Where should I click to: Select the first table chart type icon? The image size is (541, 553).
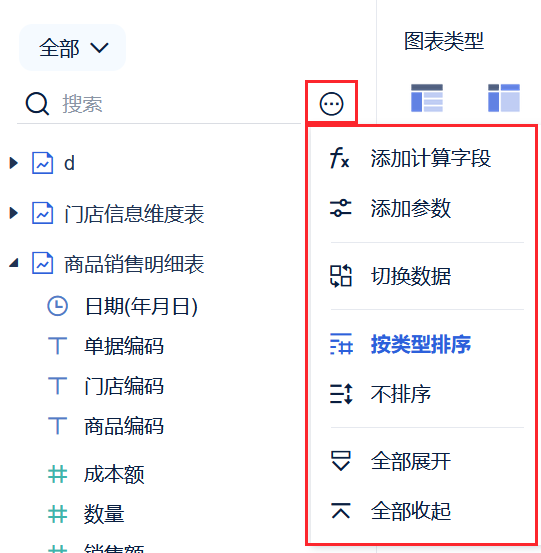point(427,98)
